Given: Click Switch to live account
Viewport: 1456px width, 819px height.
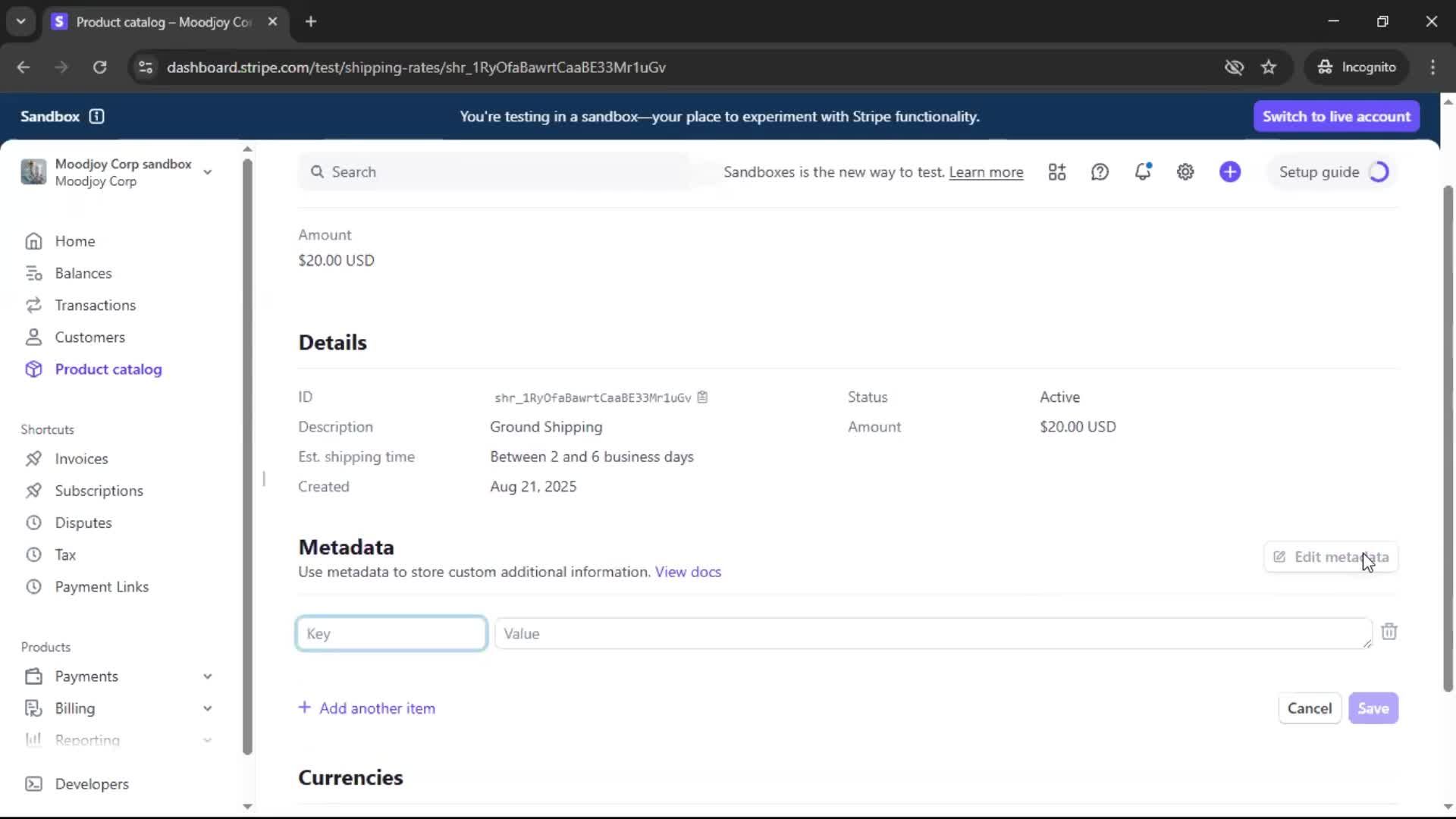Looking at the screenshot, I should (1336, 117).
